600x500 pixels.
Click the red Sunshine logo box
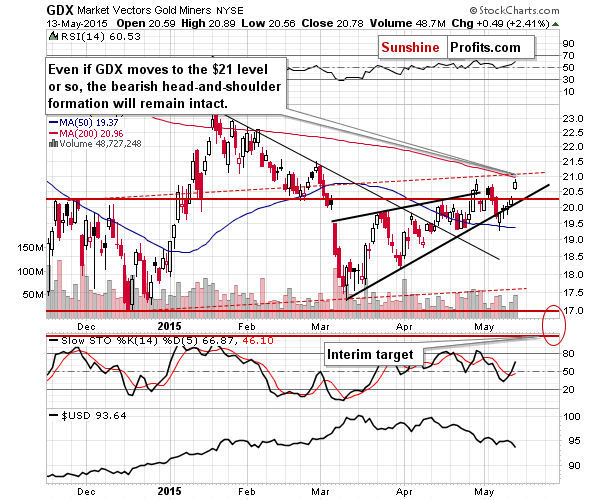pyautogui.click(x=412, y=47)
